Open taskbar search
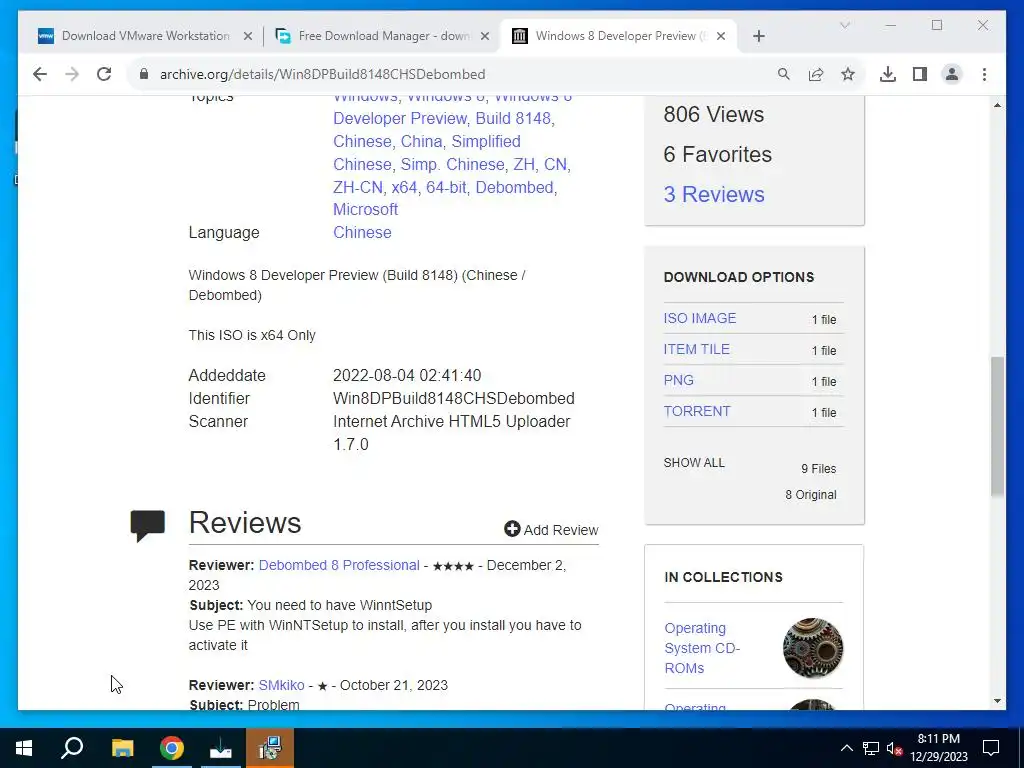Viewport: 1024px width, 768px height. (x=72, y=748)
